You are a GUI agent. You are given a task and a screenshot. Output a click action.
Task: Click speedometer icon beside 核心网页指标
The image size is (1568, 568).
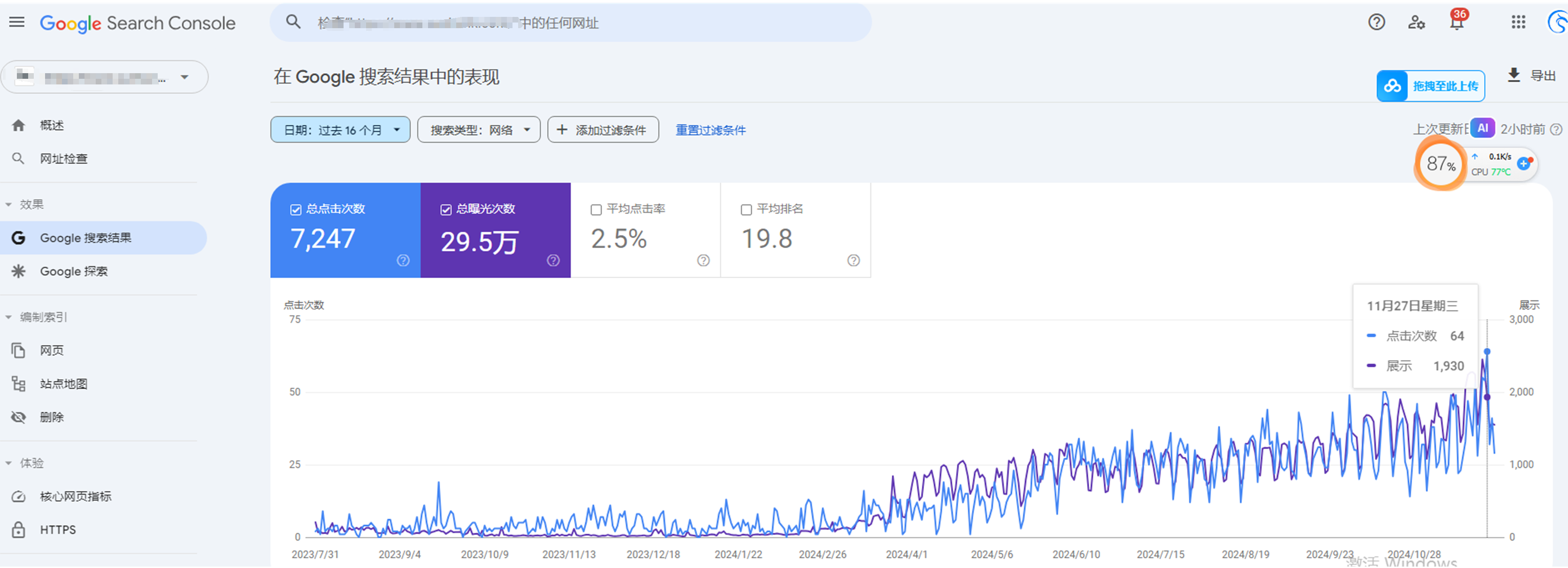point(18,496)
